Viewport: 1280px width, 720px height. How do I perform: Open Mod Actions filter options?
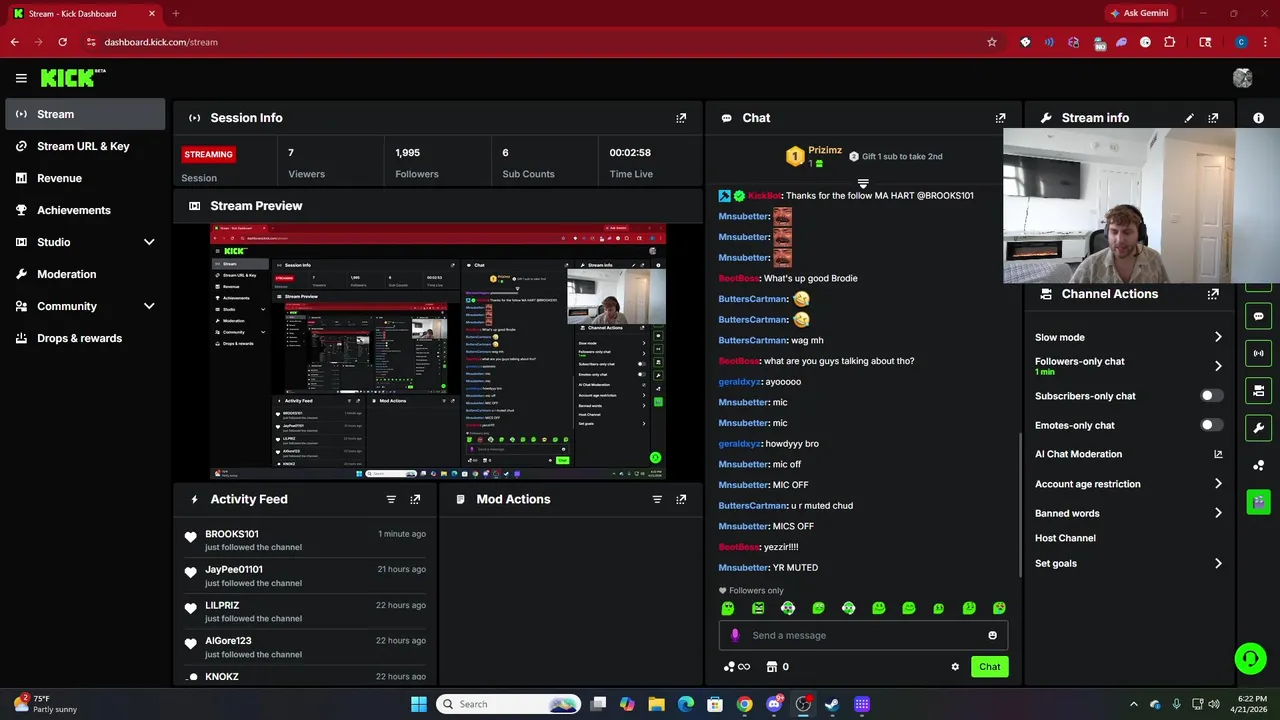(x=657, y=499)
